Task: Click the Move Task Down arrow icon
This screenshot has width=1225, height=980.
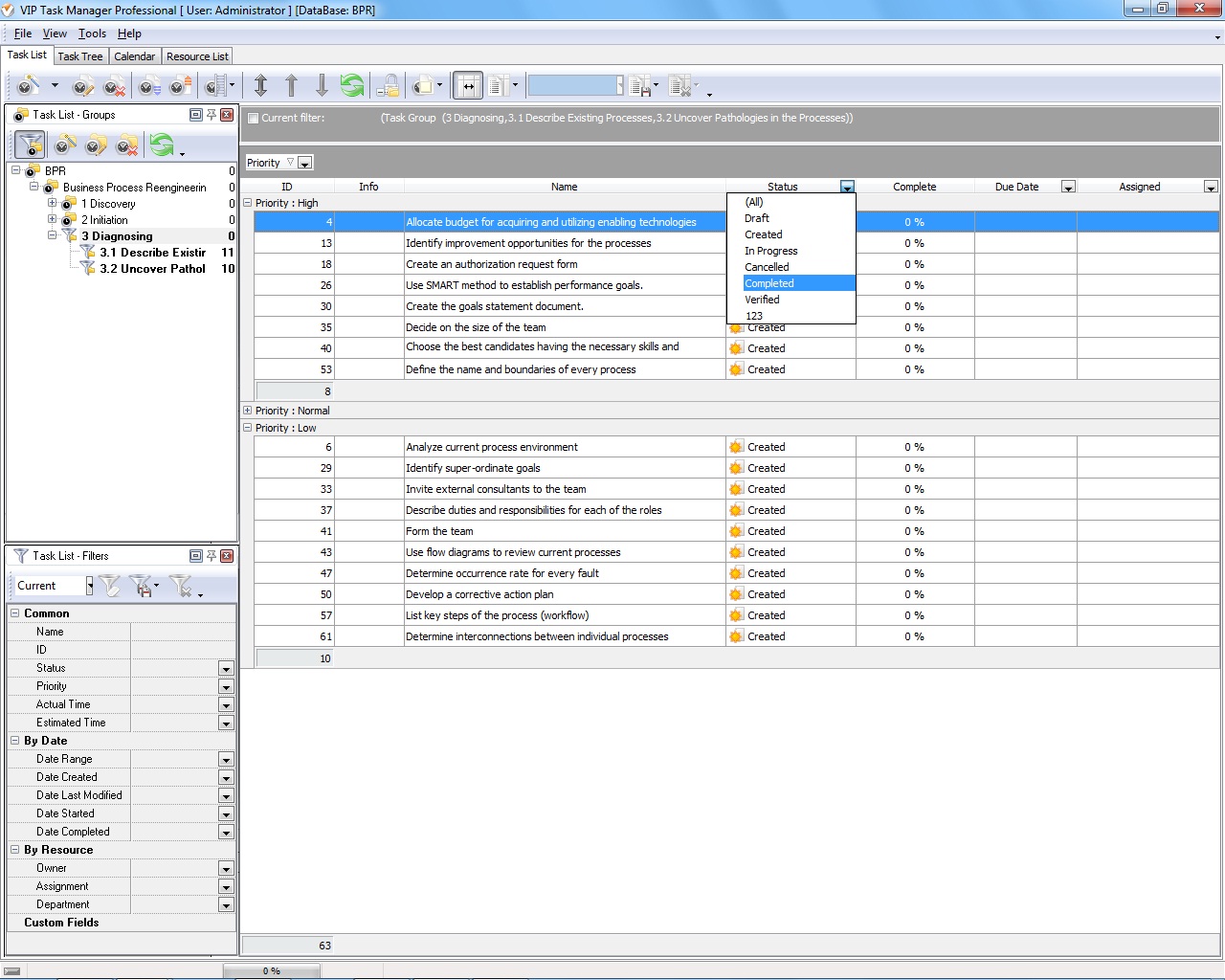Action: click(322, 86)
